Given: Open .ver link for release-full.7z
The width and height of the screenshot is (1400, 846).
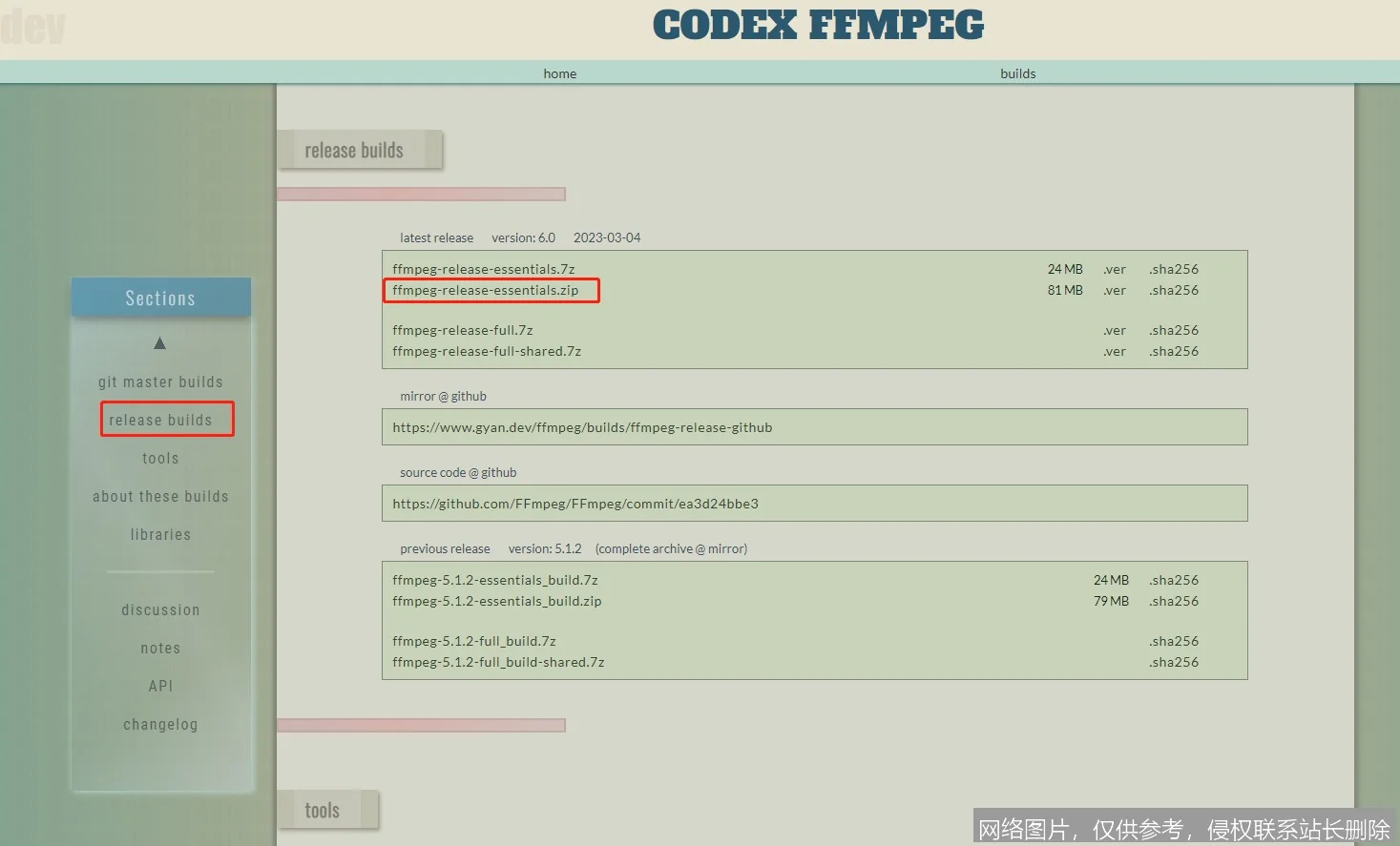Looking at the screenshot, I should 1115,330.
